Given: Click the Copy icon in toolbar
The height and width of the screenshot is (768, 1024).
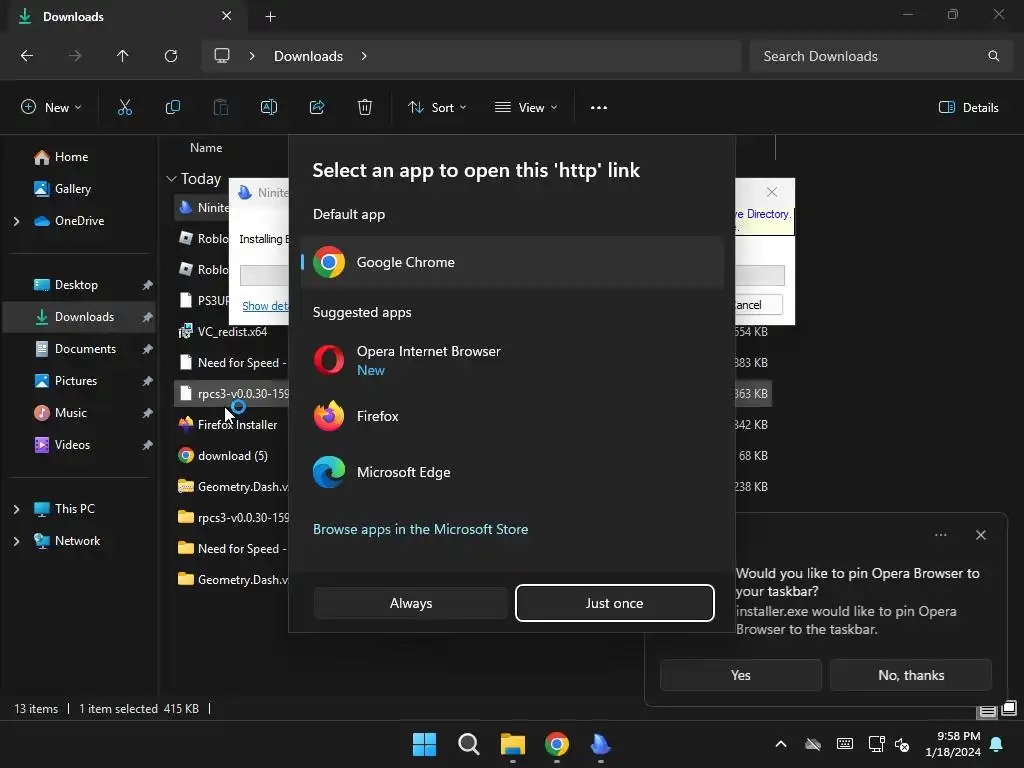Looking at the screenshot, I should point(172,107).
